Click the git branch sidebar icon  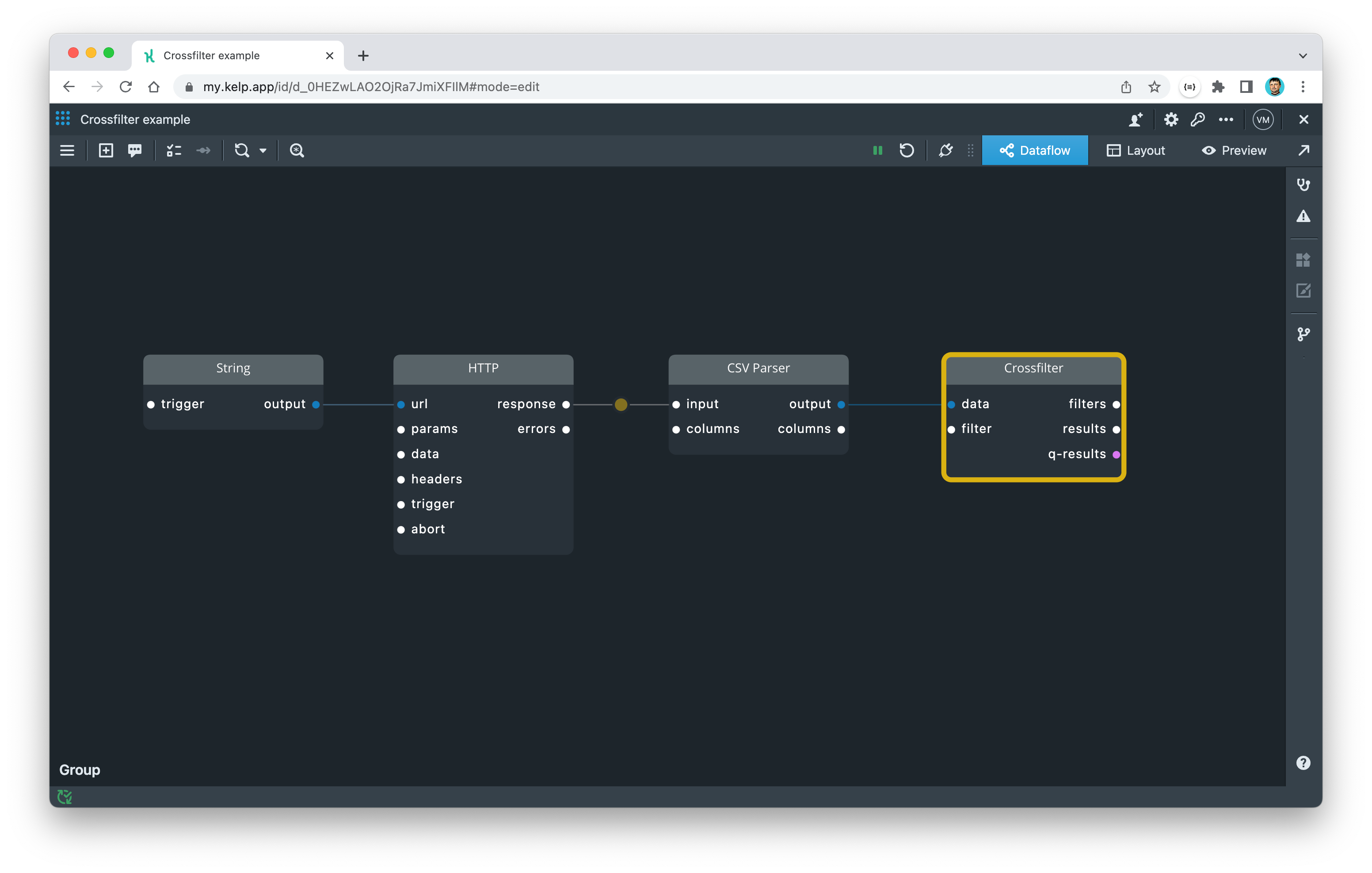[1303, 334]
